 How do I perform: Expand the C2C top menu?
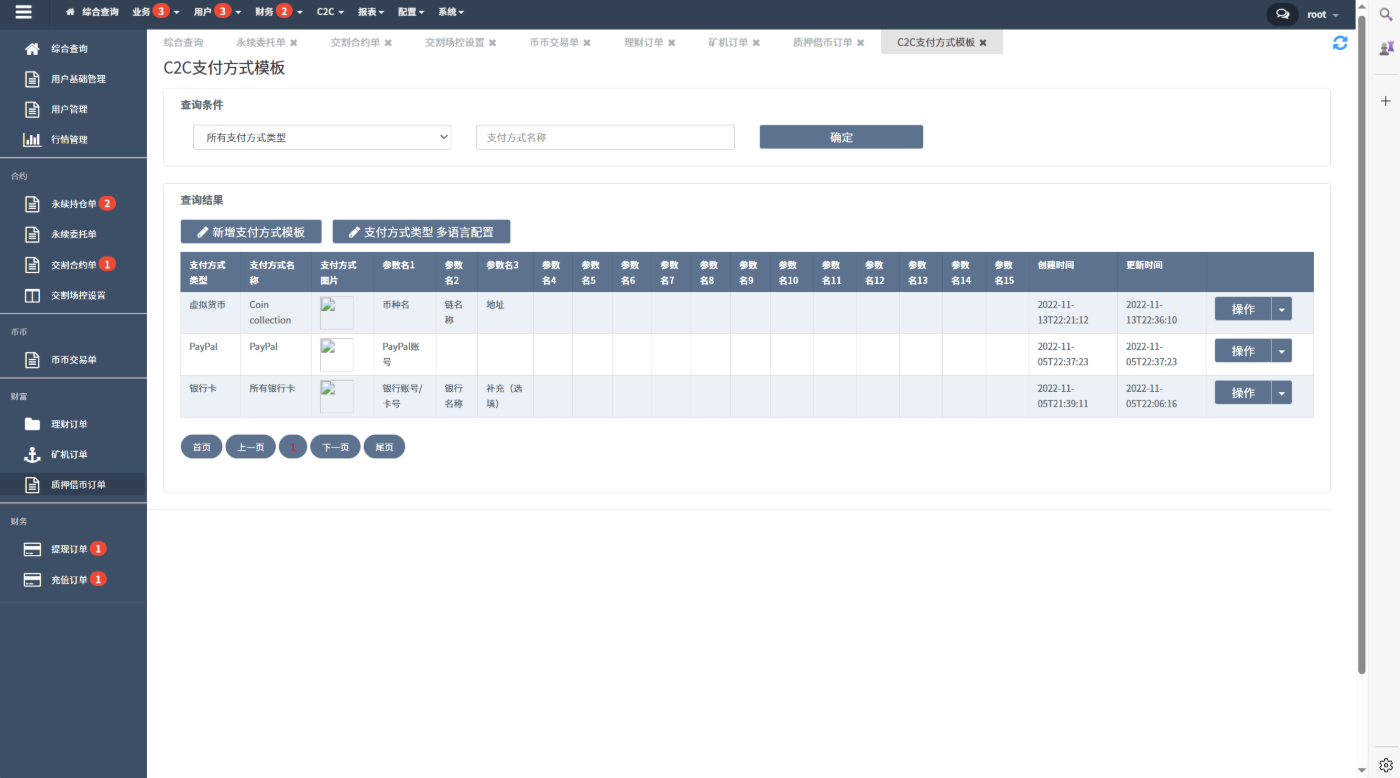coord(330,12)
